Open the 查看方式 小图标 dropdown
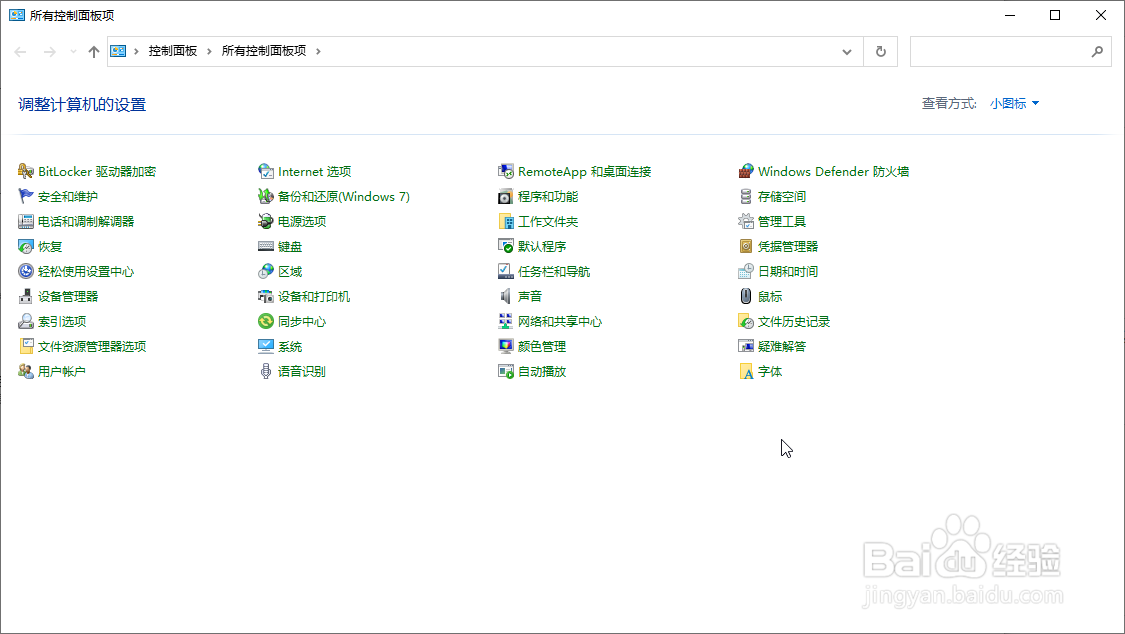Viewport: 1125px width, 634px height. [1015, 103]
